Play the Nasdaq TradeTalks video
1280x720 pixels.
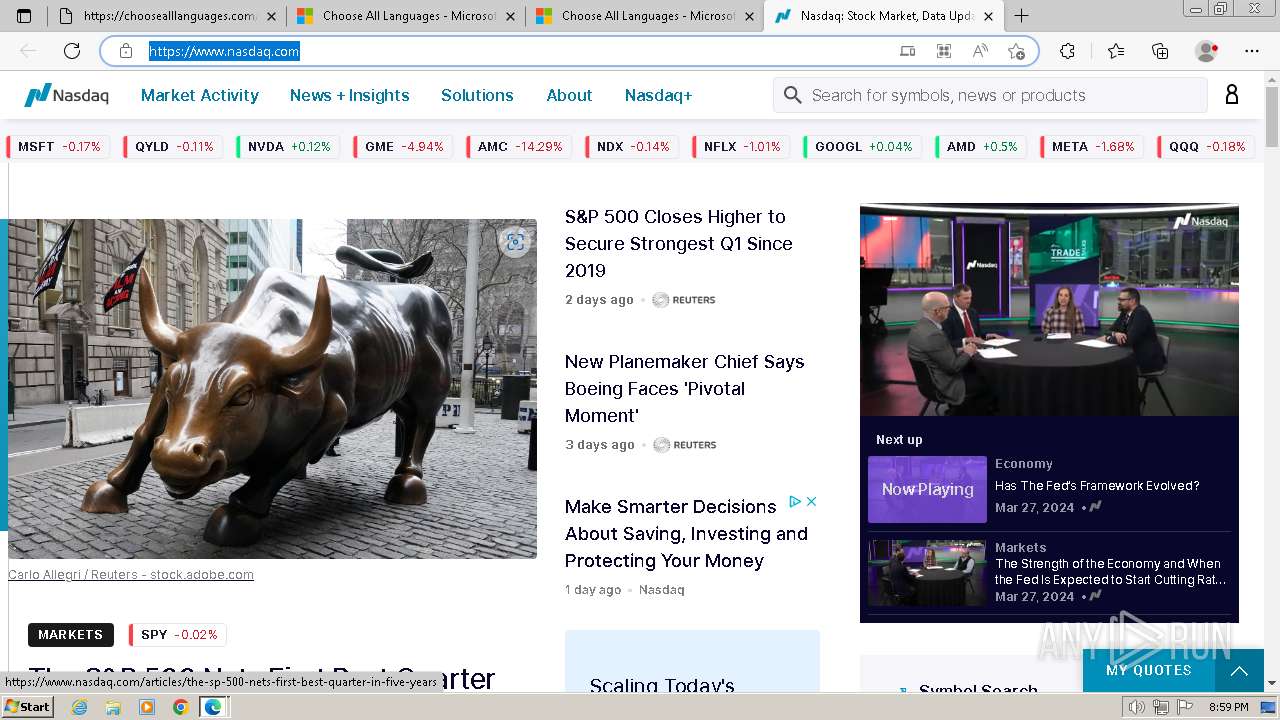click(1049, 310)
